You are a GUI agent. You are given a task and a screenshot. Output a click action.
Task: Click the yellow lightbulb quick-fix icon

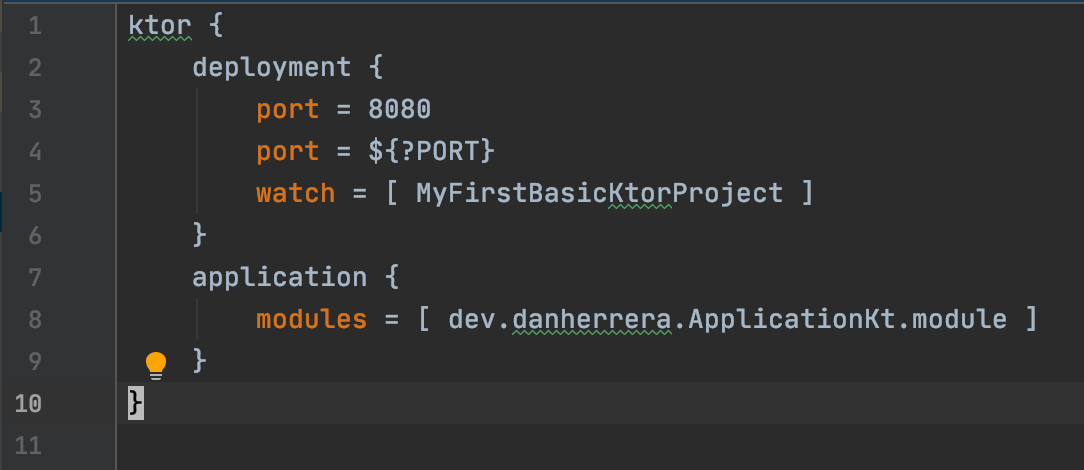click(156, 365)
